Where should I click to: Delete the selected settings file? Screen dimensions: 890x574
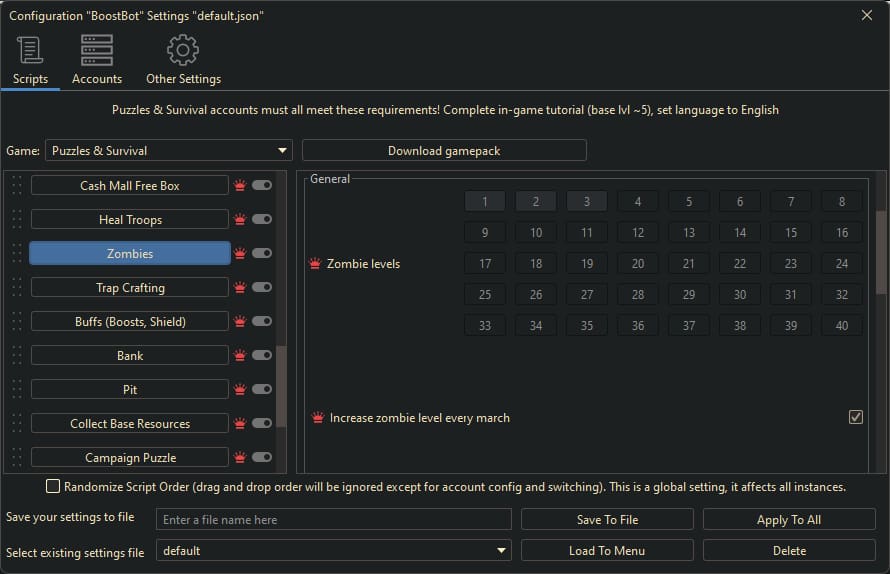tap(789, 550)
